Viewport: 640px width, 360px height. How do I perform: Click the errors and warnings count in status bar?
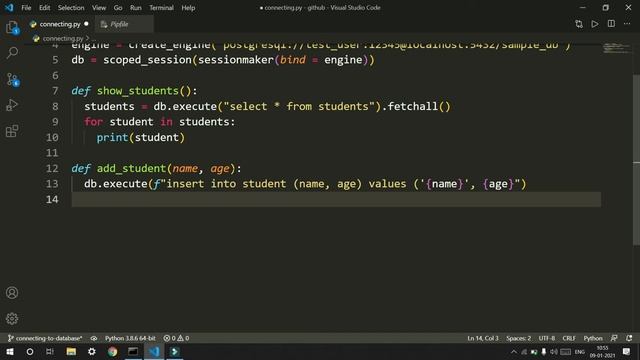tap(176, 338)
